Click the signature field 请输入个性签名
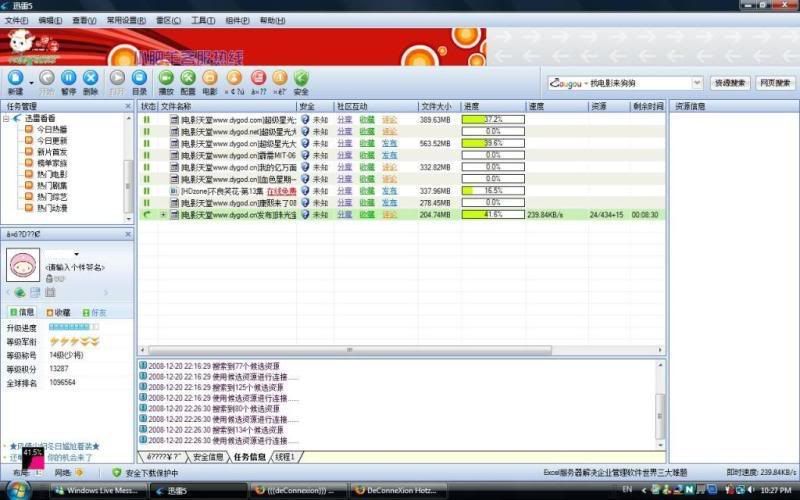Screen dimensions: 800x500 pyautogui.click(x=74, y=267)
